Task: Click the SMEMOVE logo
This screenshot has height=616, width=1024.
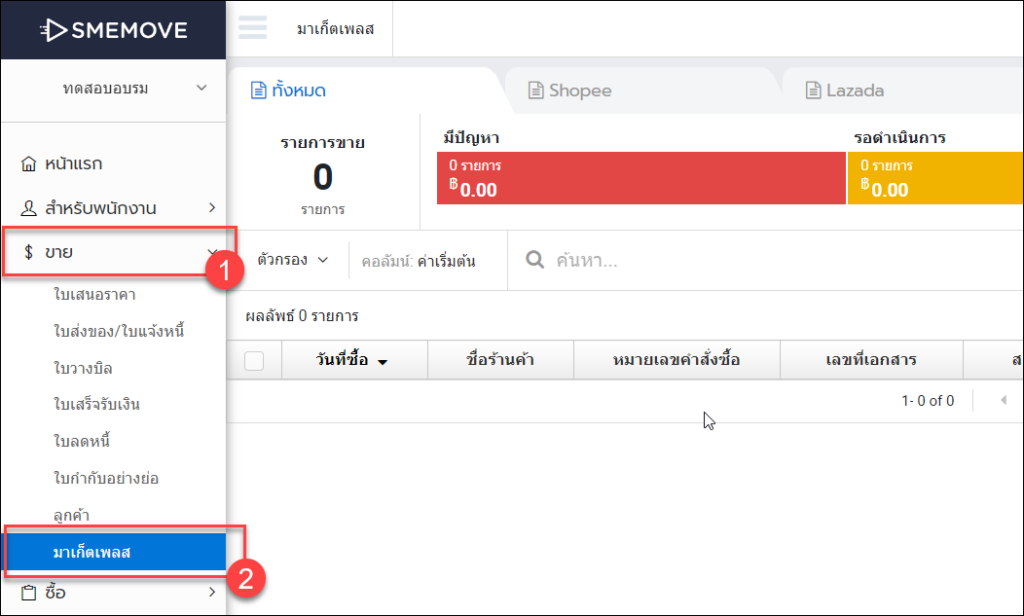Action: pos(113,30)
